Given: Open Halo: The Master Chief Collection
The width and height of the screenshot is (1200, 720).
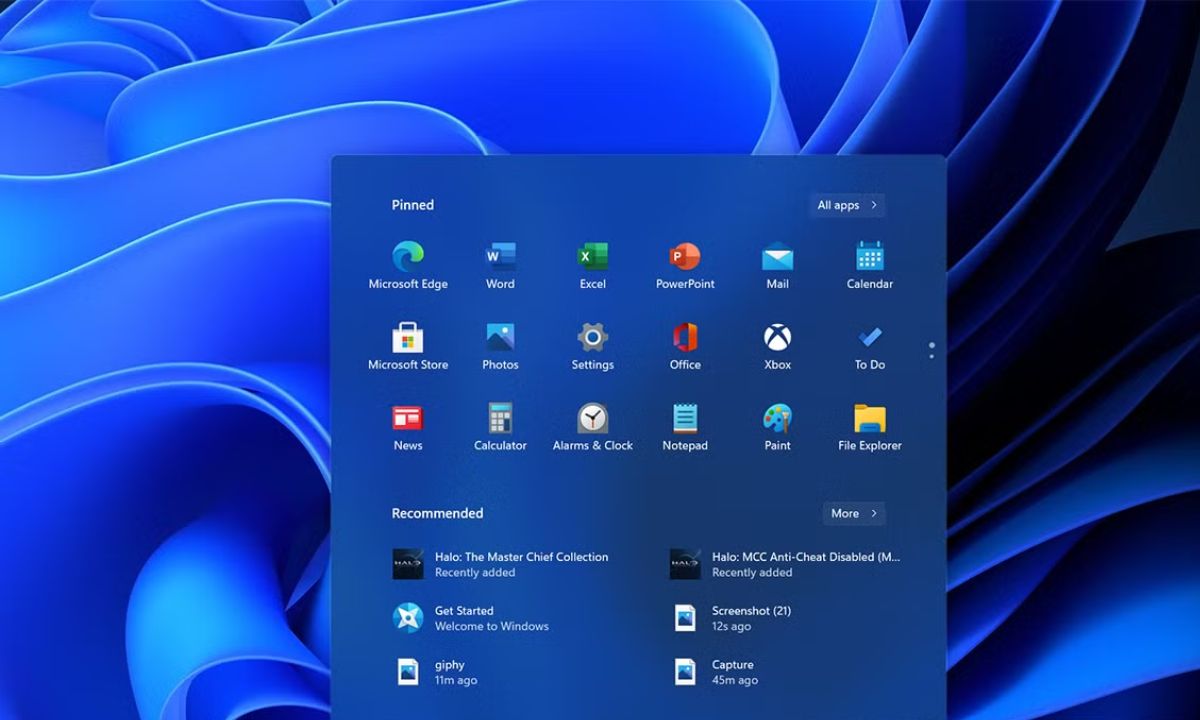Looking at the screenshot, I should (x=501, y=564).
